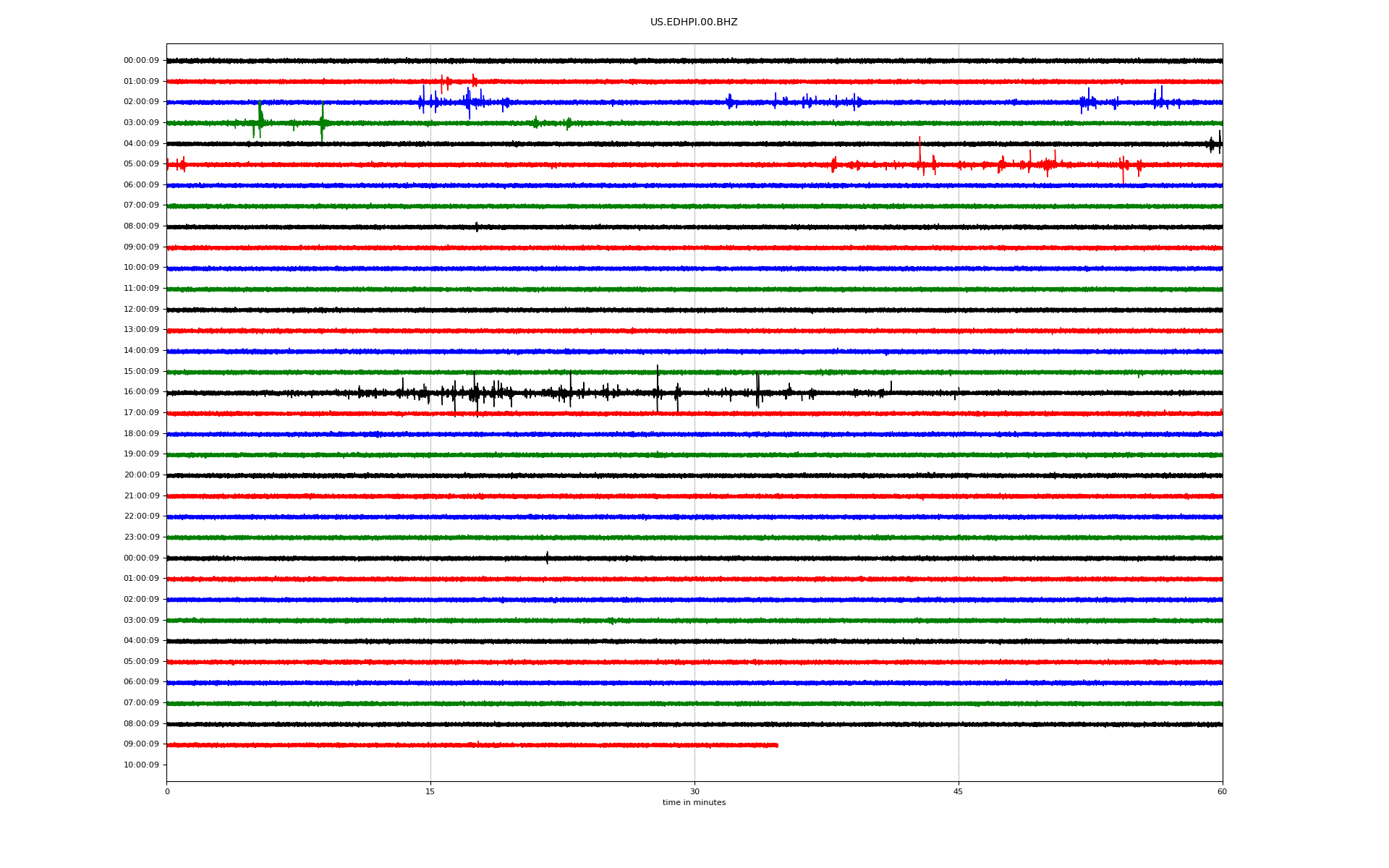The height and width of the screenshot is (868, 1389).
Task: Click the large black spike burst at 16:00:09
Action: (x=475, y=393)
